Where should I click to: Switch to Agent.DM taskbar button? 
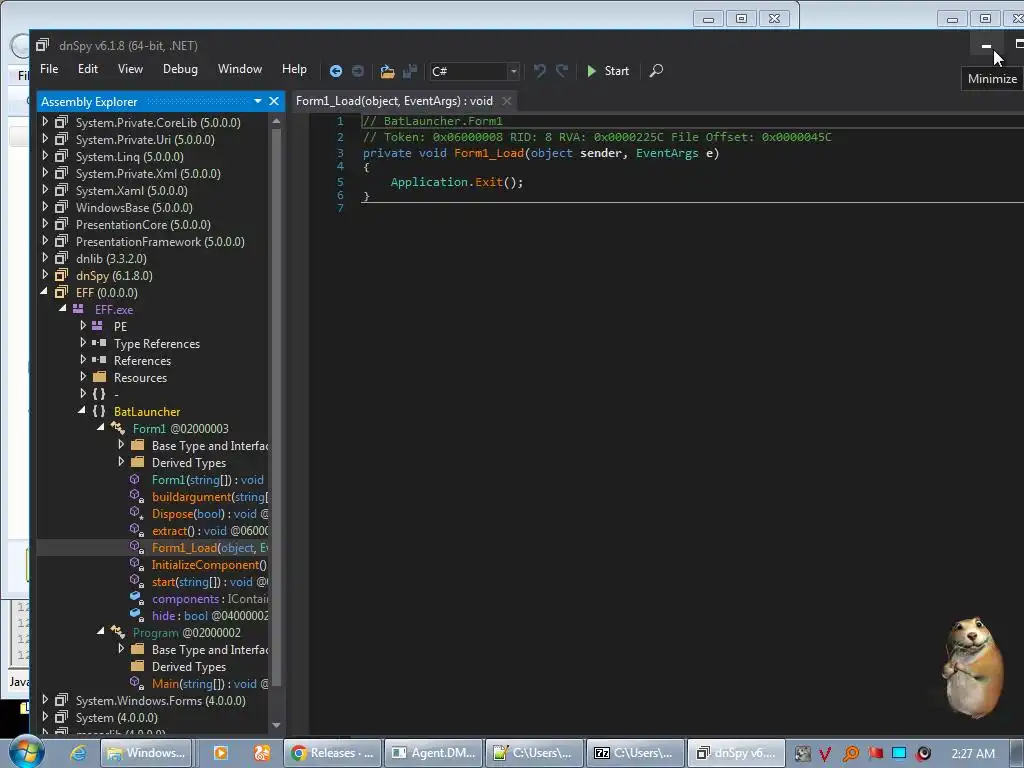(x=434, y=753)
